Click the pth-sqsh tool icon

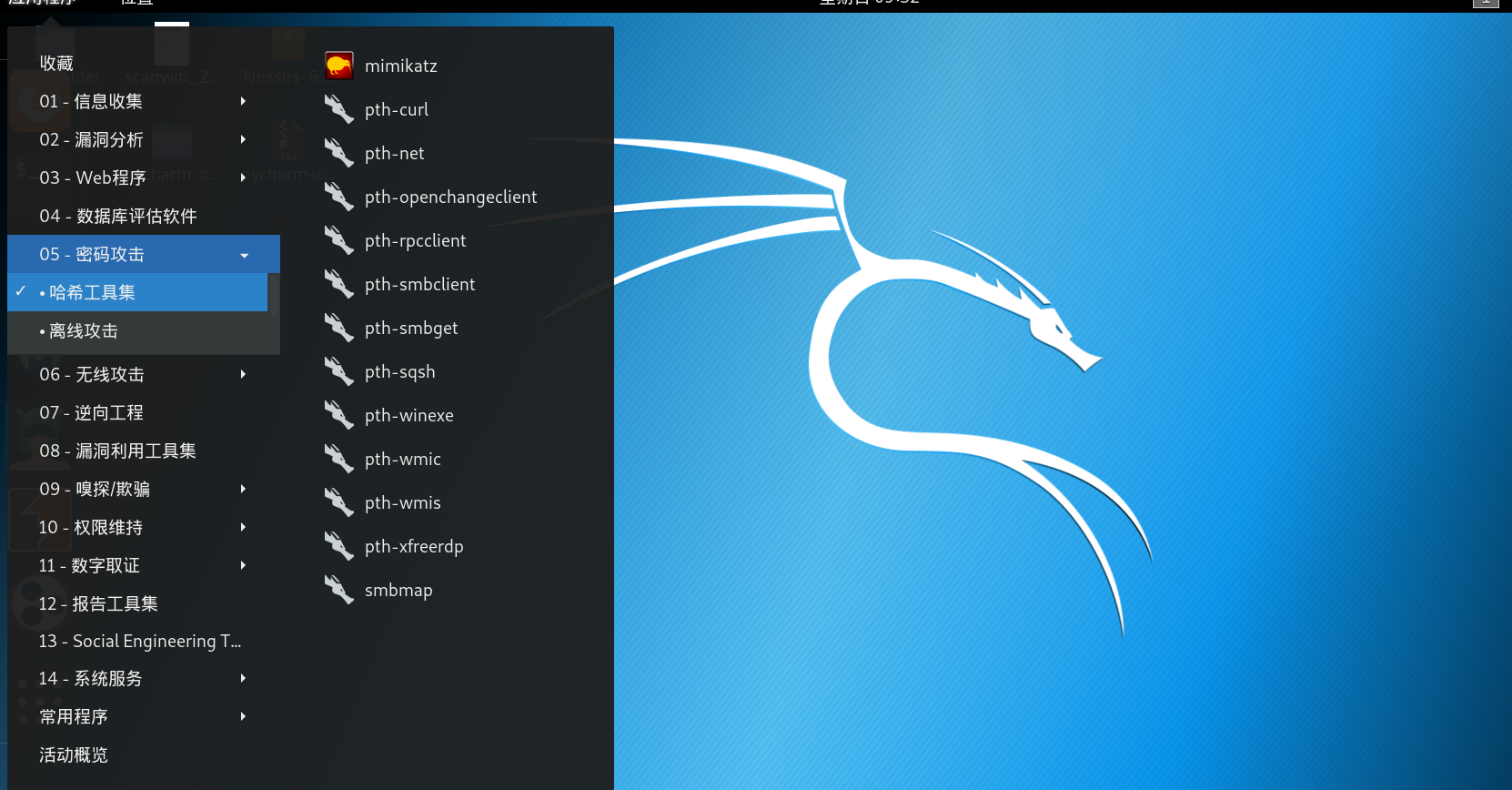pyautogui.click(x=339, y=371)
